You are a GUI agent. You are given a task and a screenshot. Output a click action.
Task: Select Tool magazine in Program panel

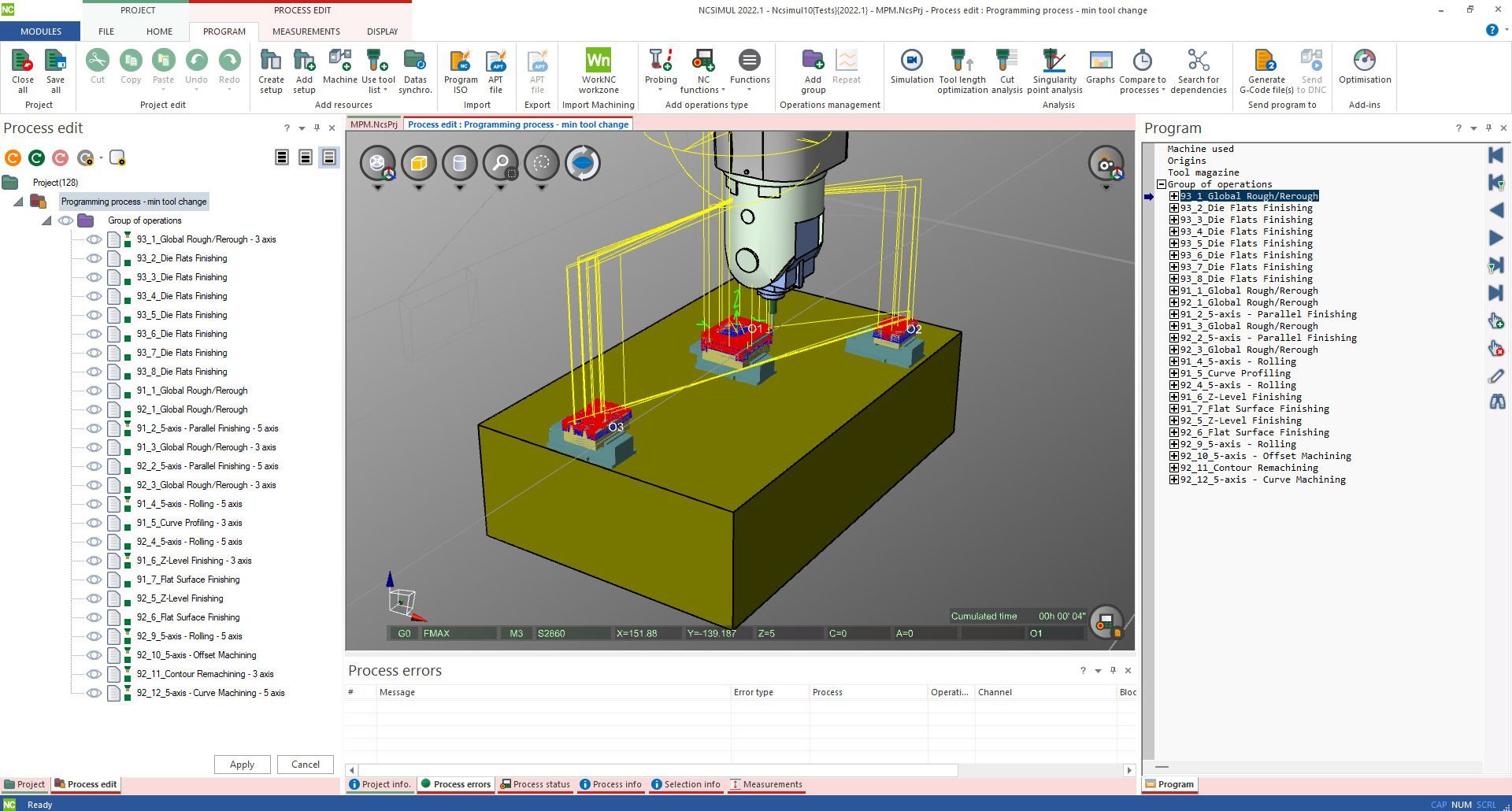click(x=1203, y=172)
